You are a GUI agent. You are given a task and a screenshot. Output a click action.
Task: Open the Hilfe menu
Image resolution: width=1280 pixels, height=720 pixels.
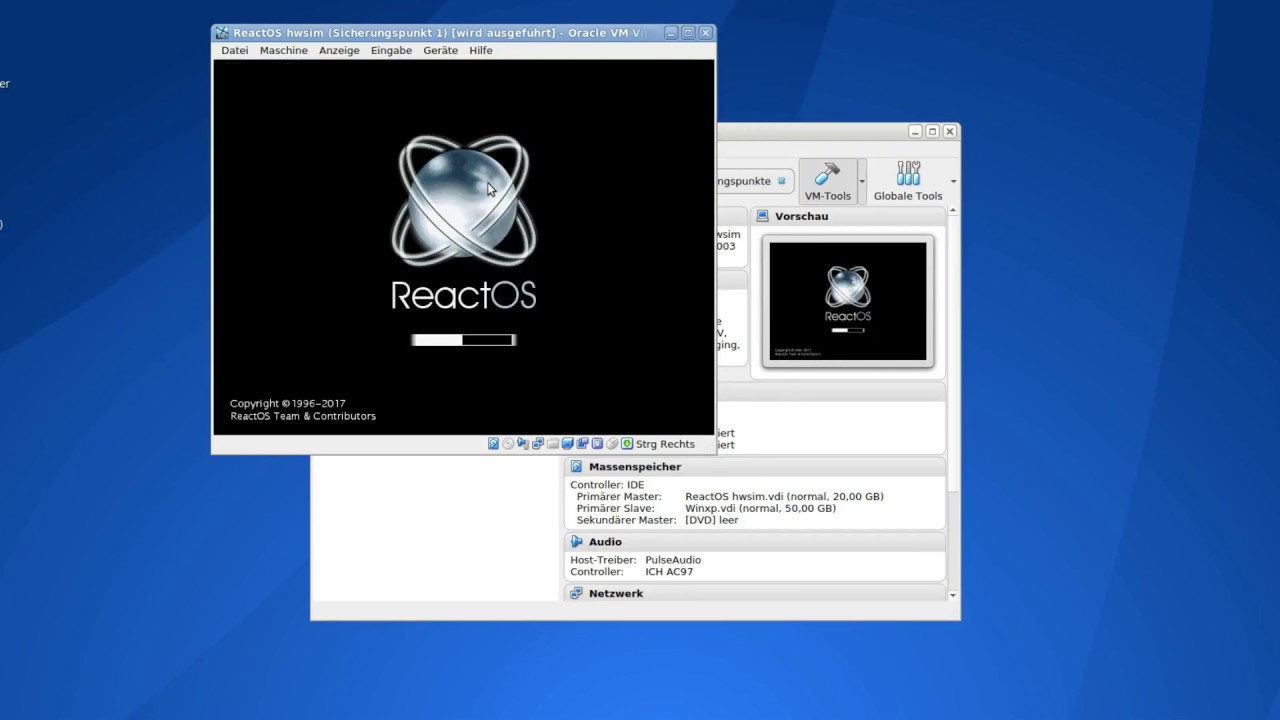point(481,50)
